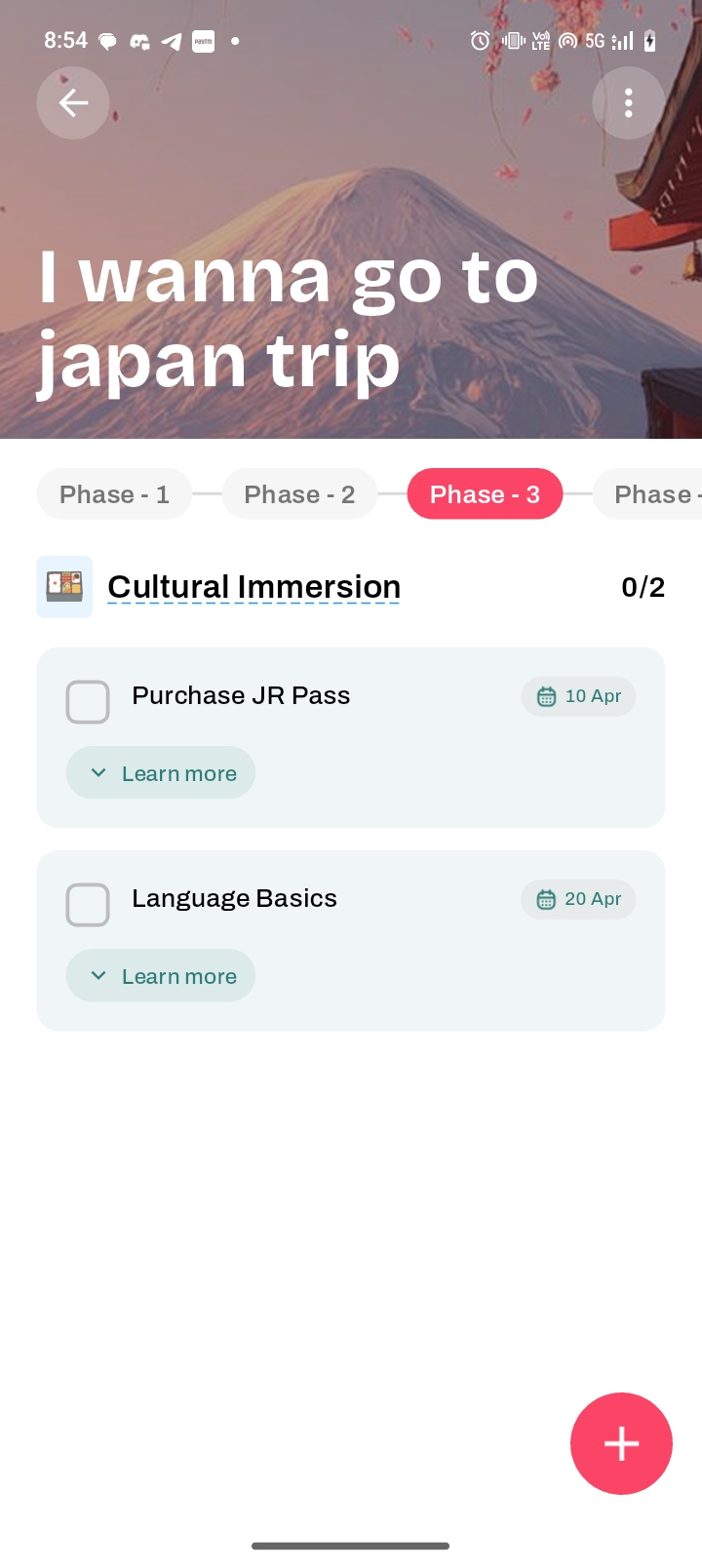Tap the 0/2 progress counter
This screenshot has width=702, height=1568.
643,587
